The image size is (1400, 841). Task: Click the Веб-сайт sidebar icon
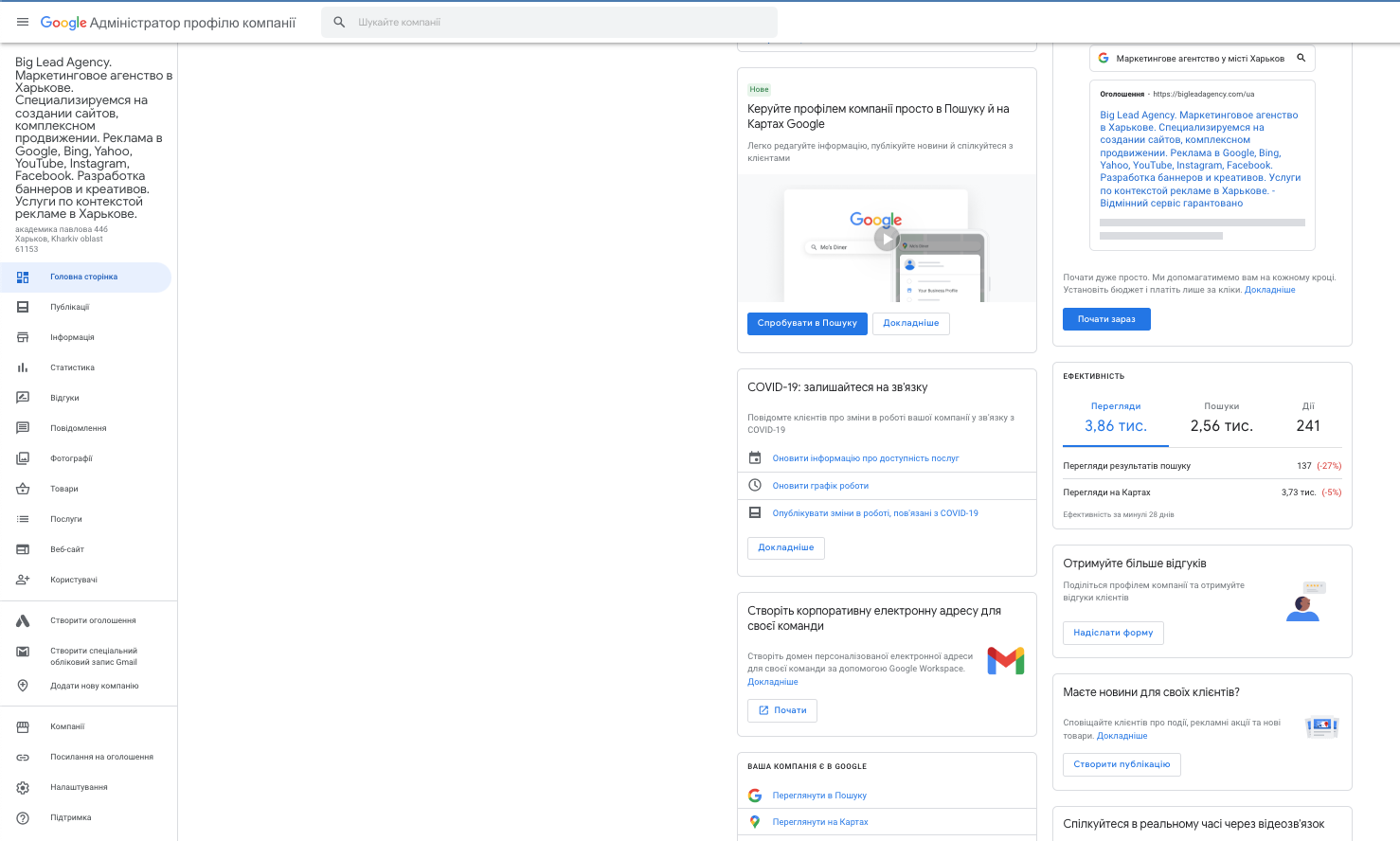pos(23,549)
